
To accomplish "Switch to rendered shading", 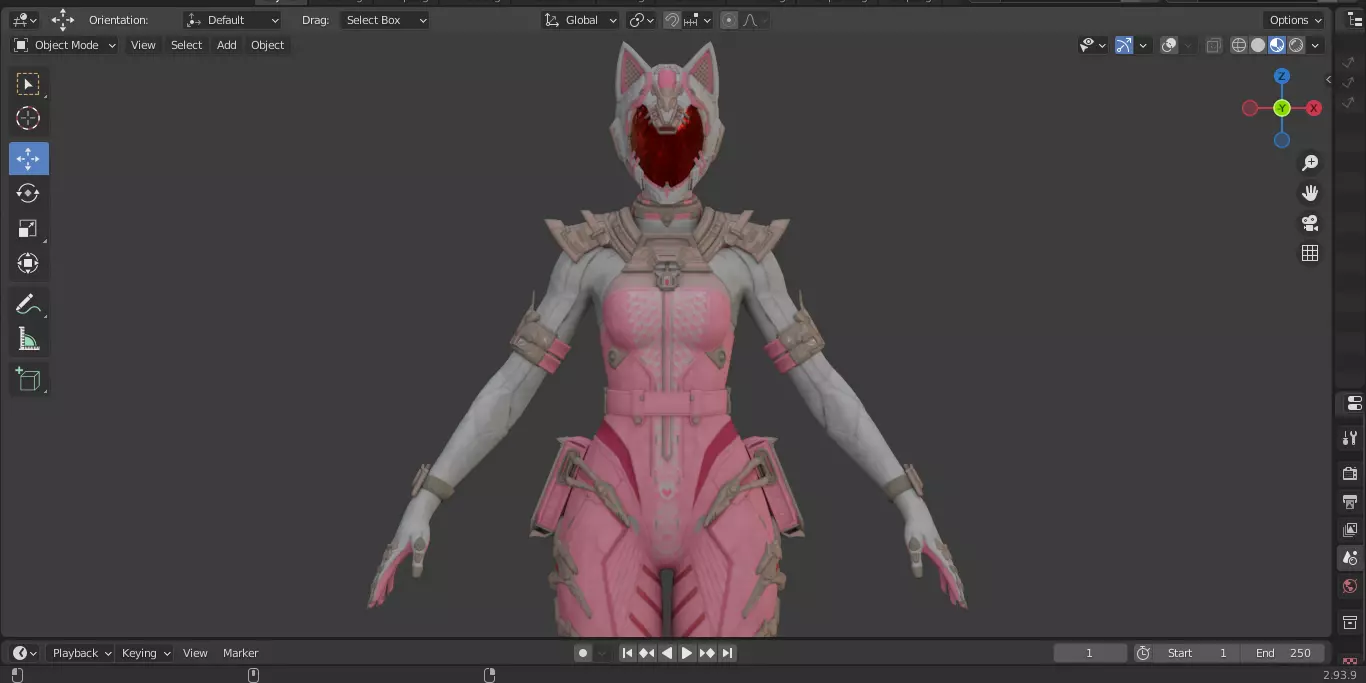I will coord(1296,45).
